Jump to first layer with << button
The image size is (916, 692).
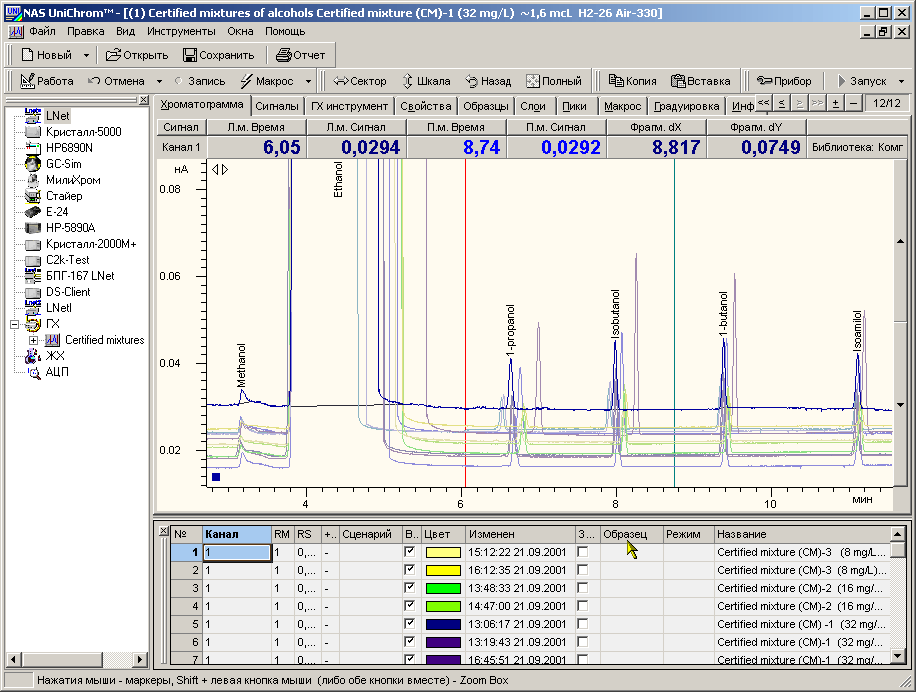[763, 103]
